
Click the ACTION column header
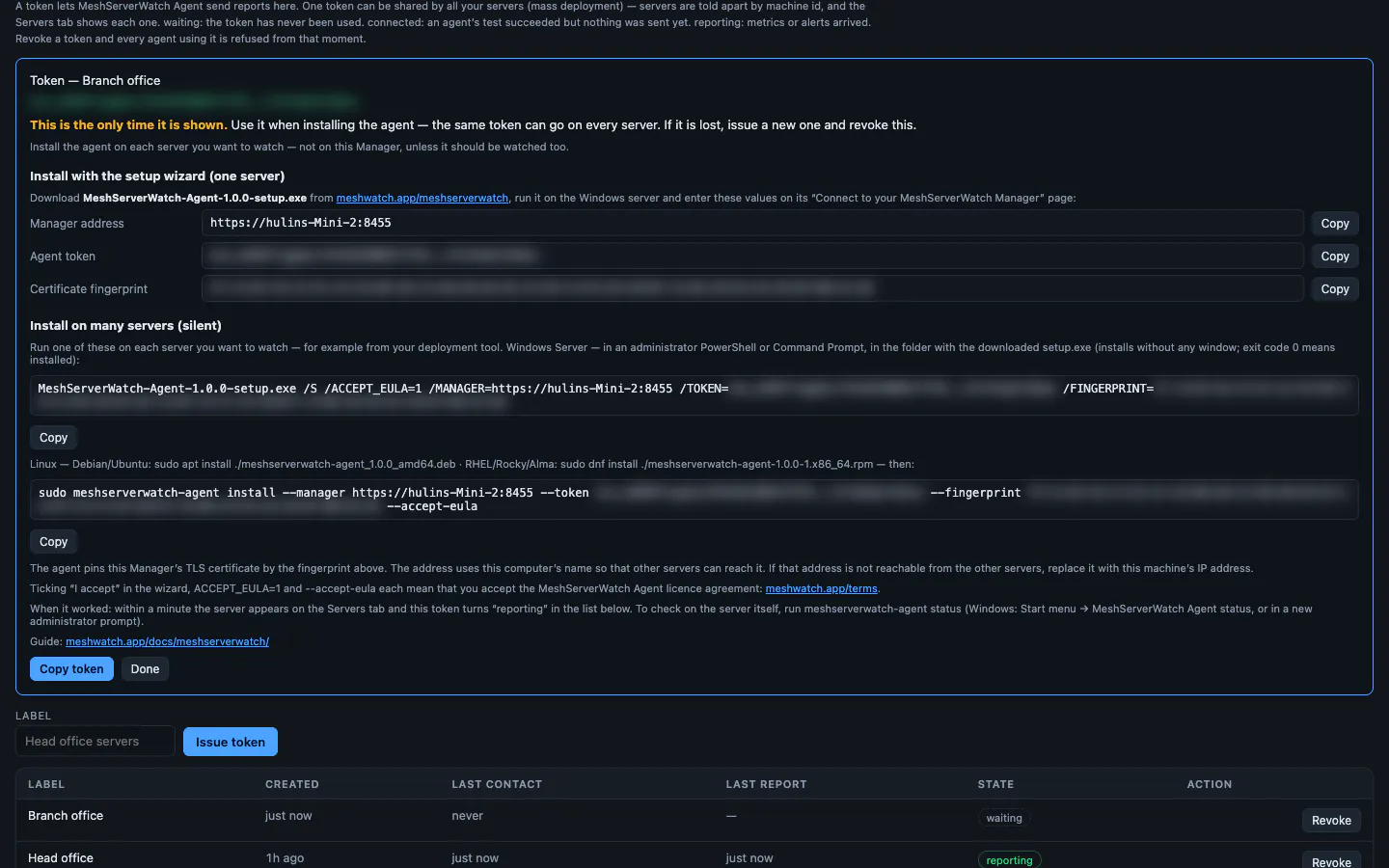[x=1210, y=784]
